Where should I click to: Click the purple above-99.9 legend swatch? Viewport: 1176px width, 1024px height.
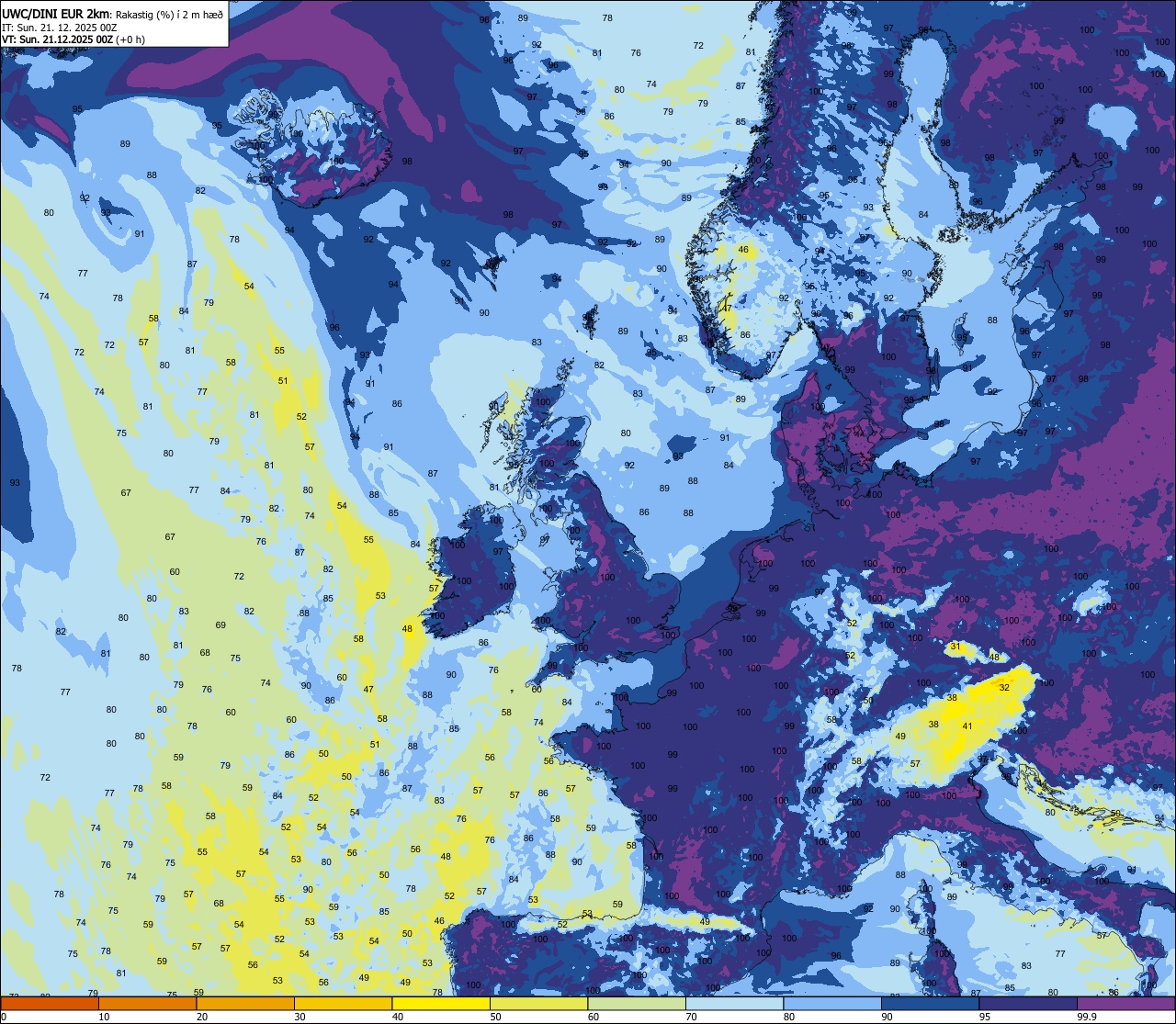coord(1125,1003)
